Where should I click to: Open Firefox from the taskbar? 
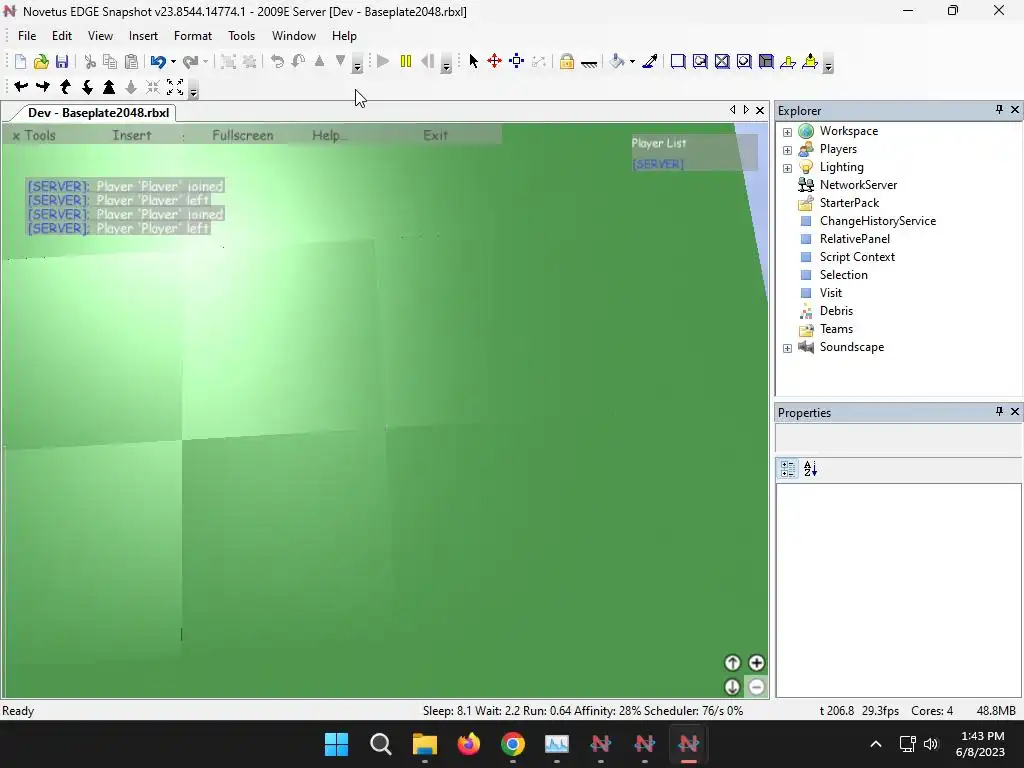click(x=469, y=744)
